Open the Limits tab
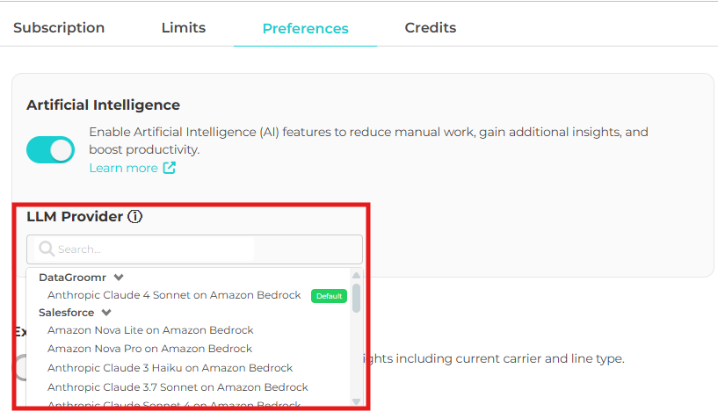Viewport: 718px width, 412px height. coord(183,28)
